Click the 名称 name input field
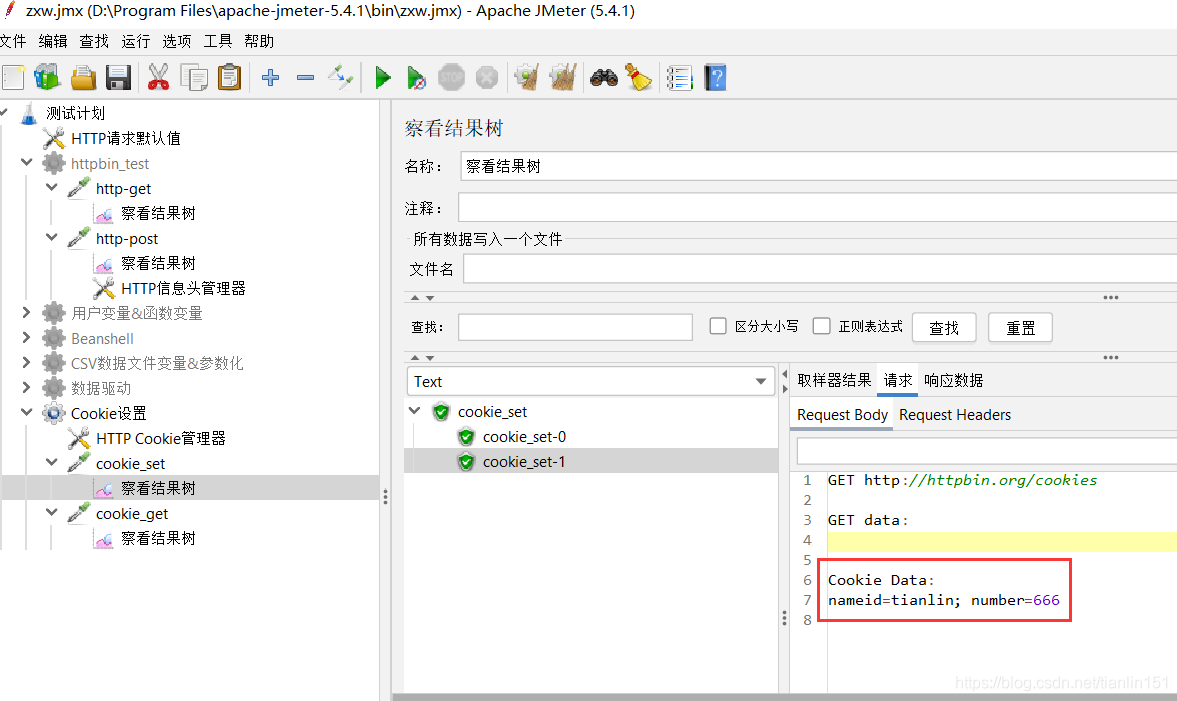 [818, 166]
